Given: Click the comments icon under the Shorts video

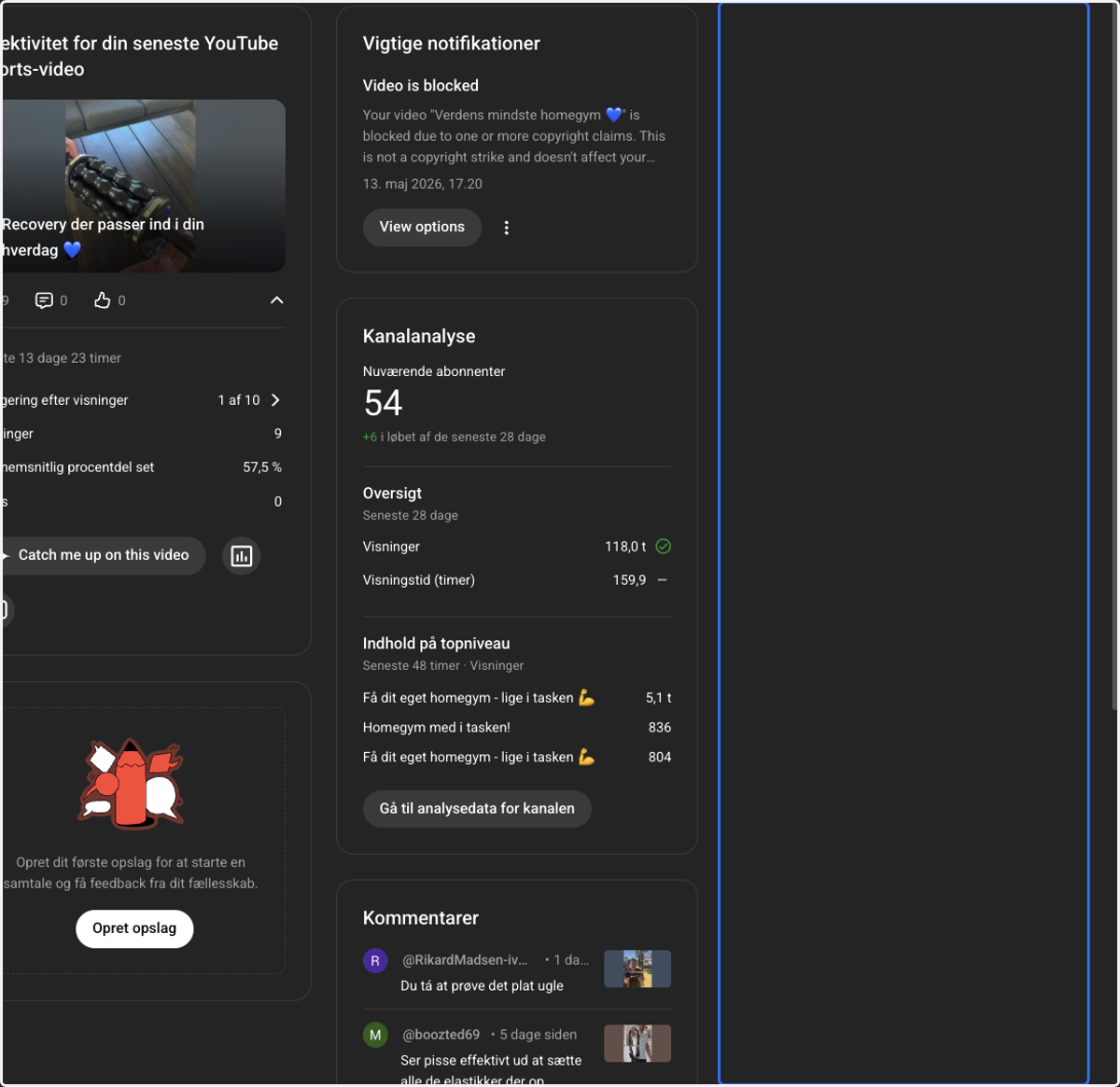Looking at the screenshot, I should coord(44,300).
